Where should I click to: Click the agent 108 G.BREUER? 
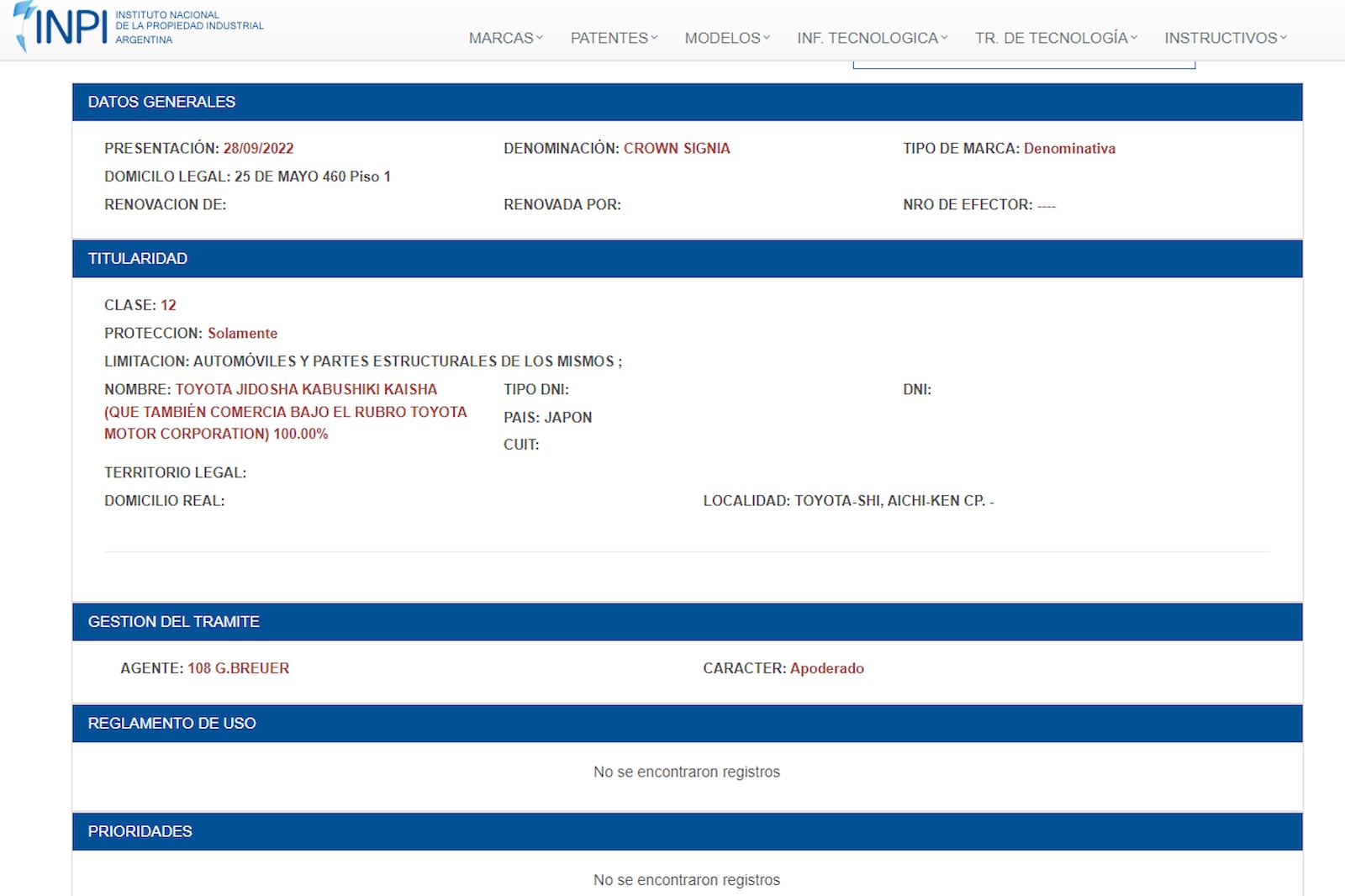[238, 668]
